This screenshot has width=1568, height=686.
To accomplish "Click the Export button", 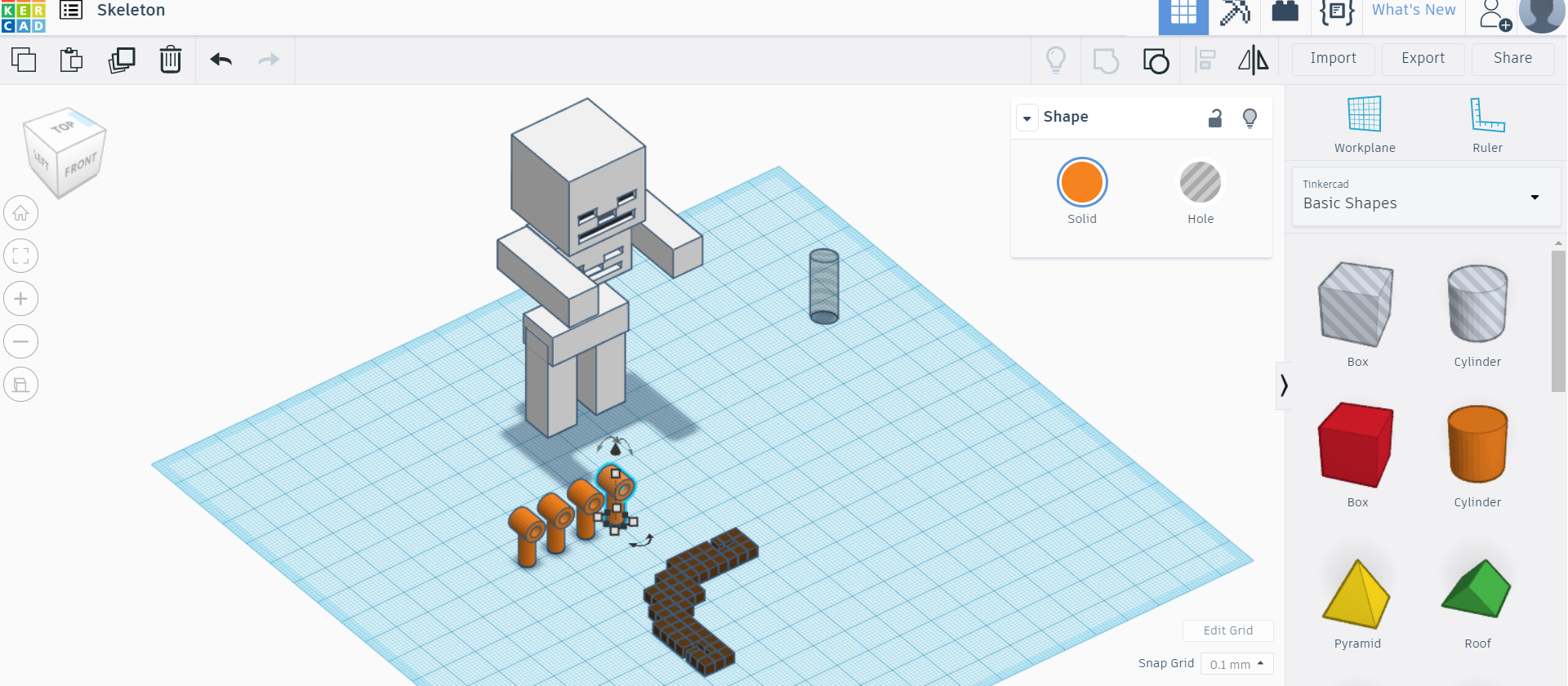I will coord(1423,59).
